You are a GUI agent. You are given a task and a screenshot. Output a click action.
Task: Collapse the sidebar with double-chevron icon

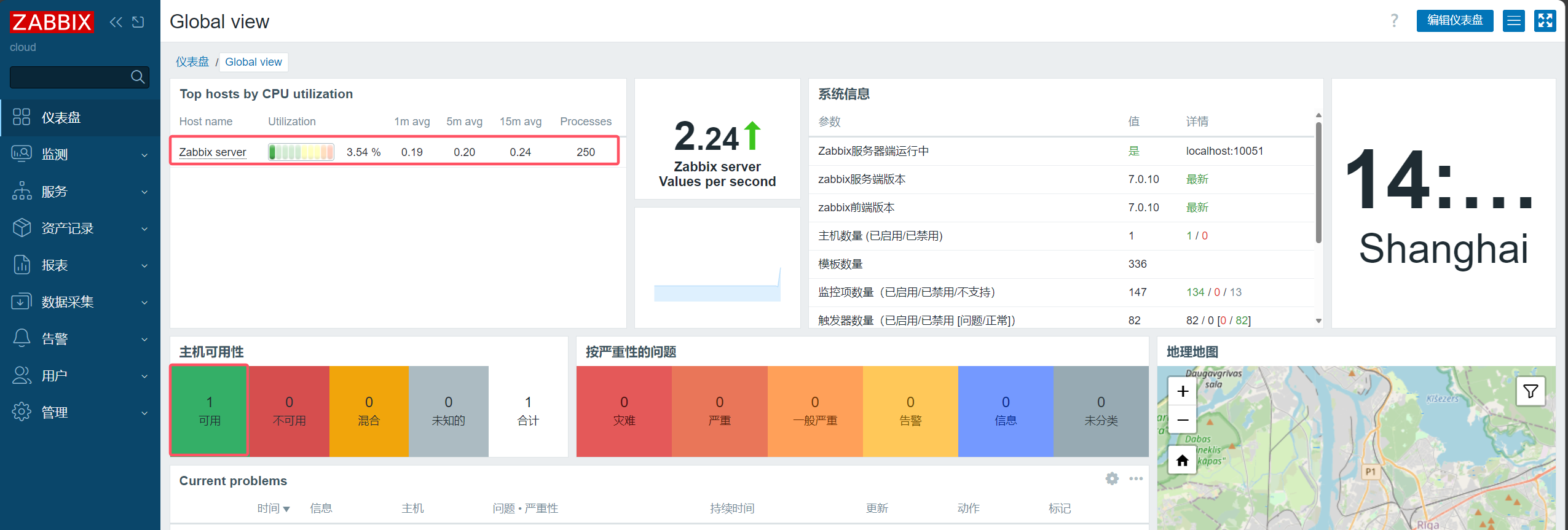tap(116, 22)
